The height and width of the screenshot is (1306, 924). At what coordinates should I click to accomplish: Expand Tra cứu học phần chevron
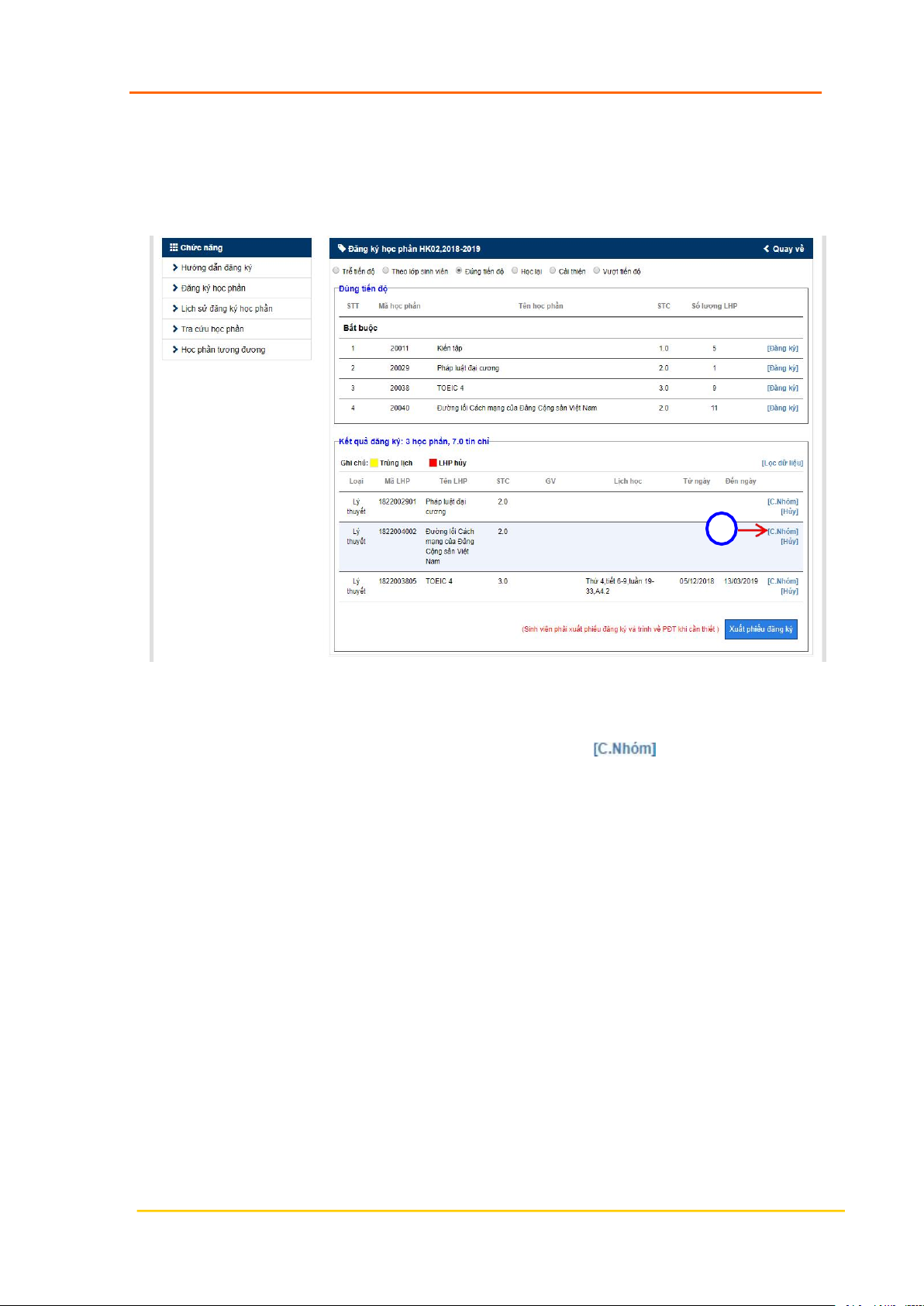click(175, 329)
